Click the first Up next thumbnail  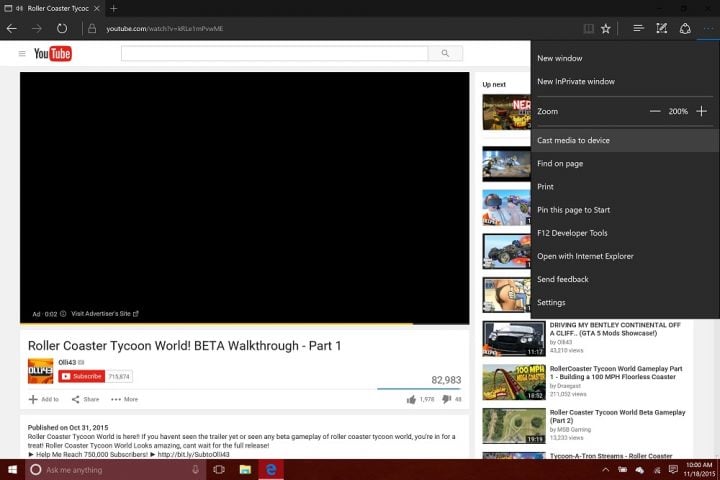click(x=506, y=112)
